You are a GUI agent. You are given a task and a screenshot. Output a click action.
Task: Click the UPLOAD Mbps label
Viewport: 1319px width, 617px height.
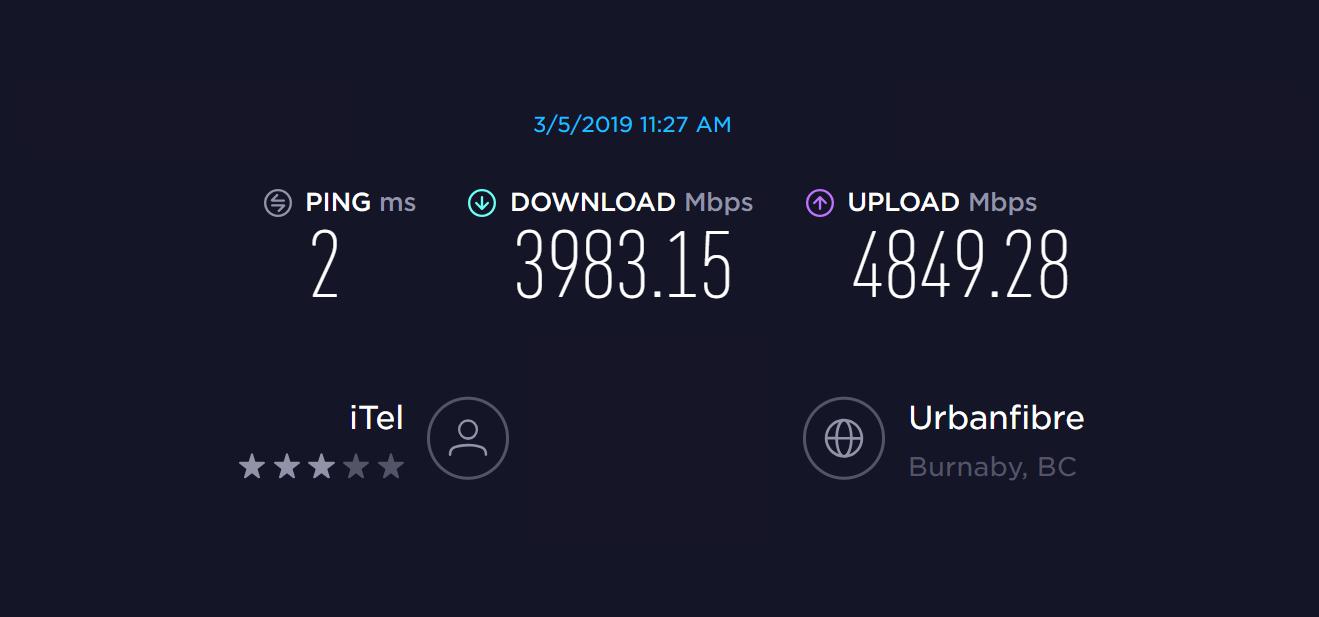(942, 202)
